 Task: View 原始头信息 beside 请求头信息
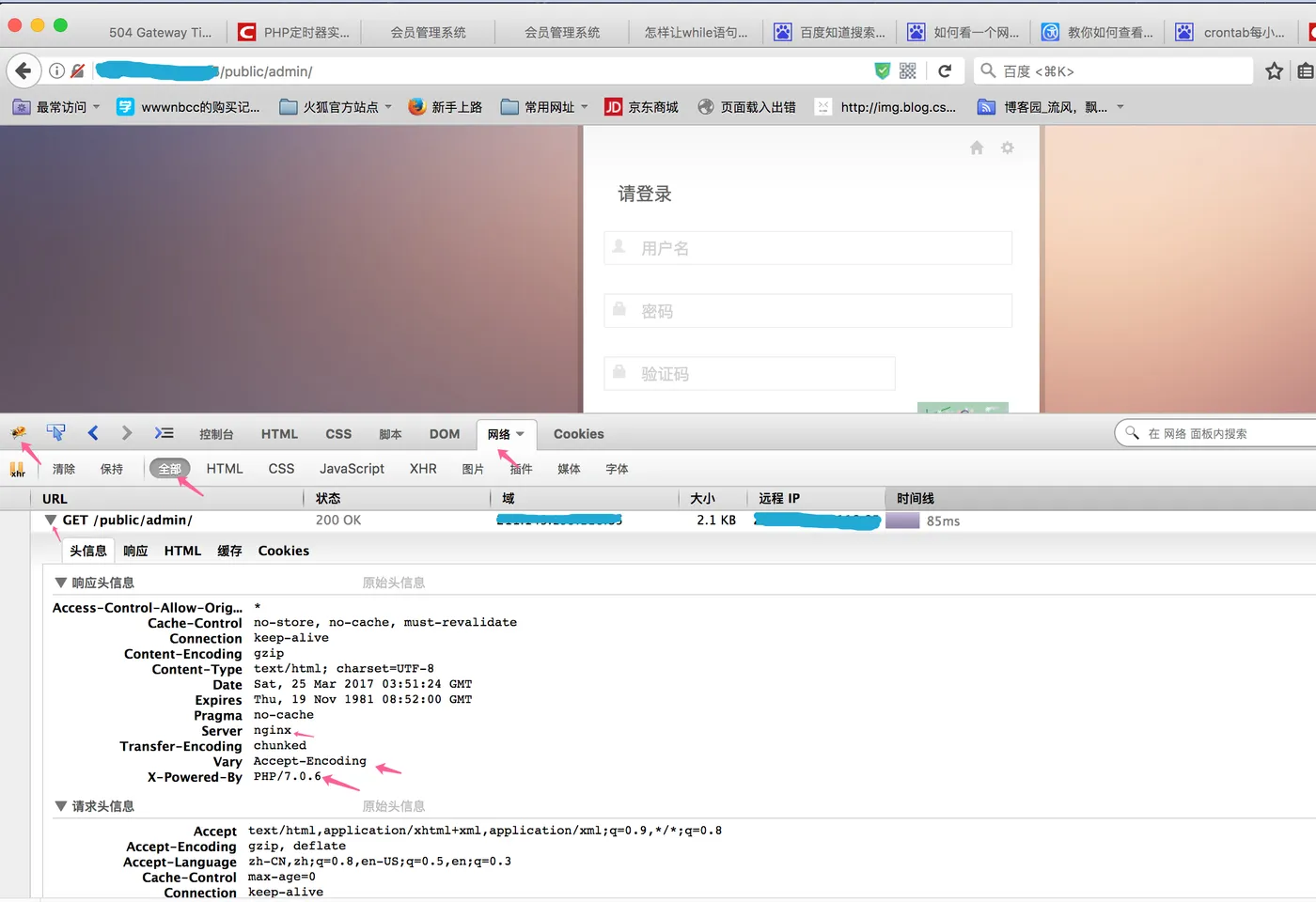[394, 806]
